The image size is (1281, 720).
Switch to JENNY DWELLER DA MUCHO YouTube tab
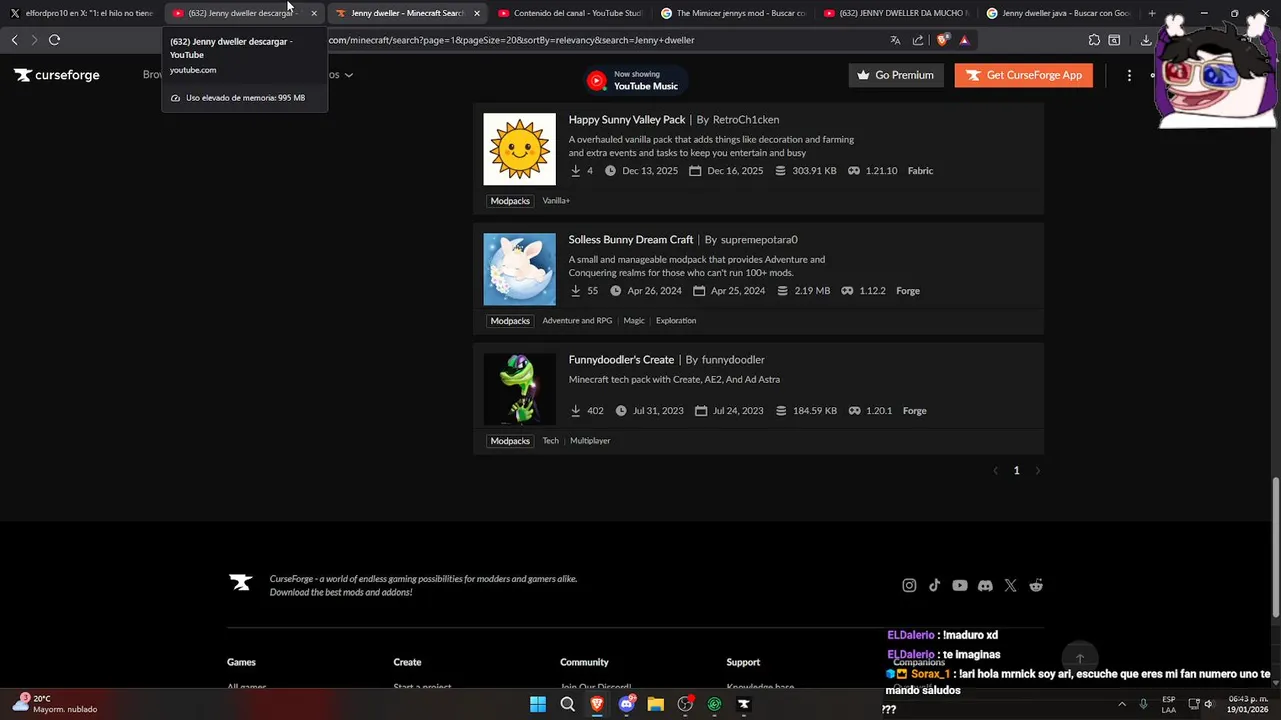(896, 13)
